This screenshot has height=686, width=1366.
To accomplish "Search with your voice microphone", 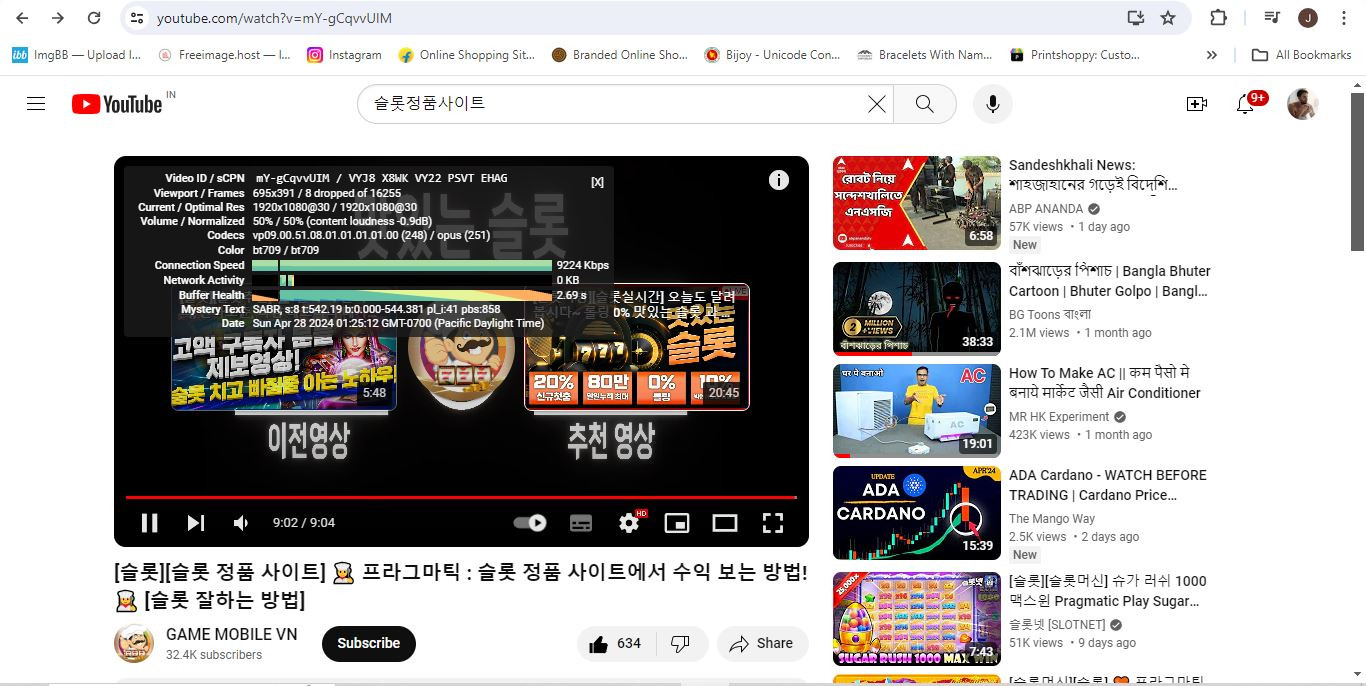I will [x=993, y=104].
